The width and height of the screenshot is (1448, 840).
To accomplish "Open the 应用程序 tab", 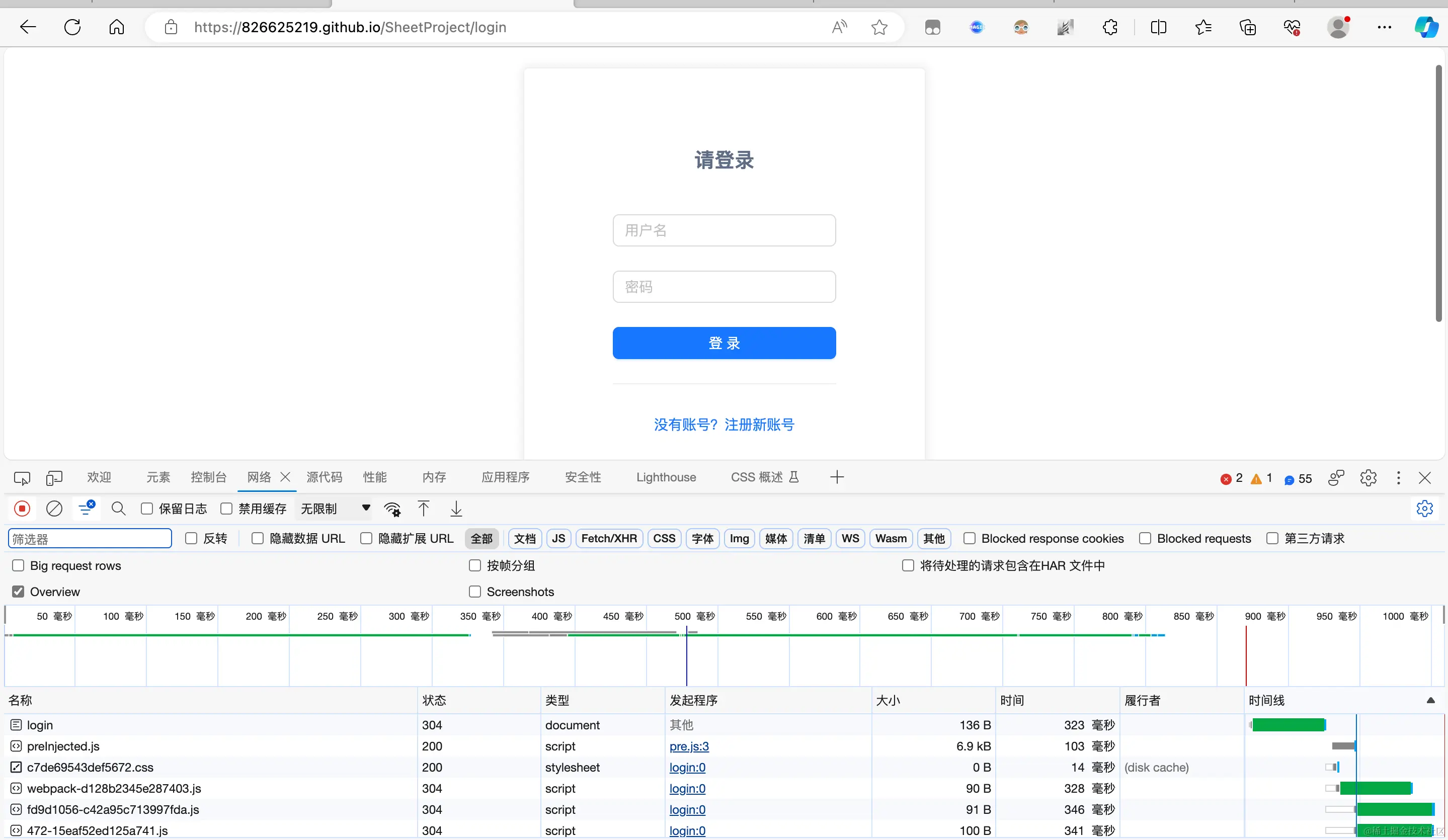I will point(506,477).
